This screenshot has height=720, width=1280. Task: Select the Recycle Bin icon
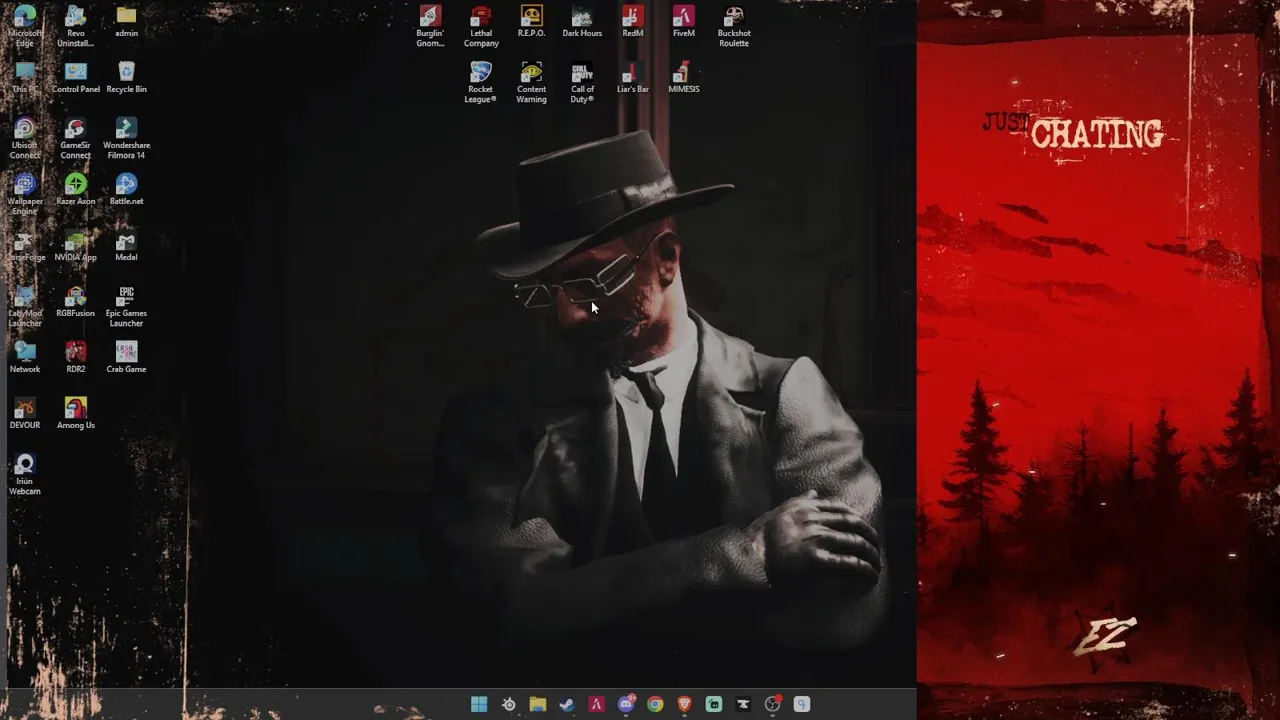126,77
